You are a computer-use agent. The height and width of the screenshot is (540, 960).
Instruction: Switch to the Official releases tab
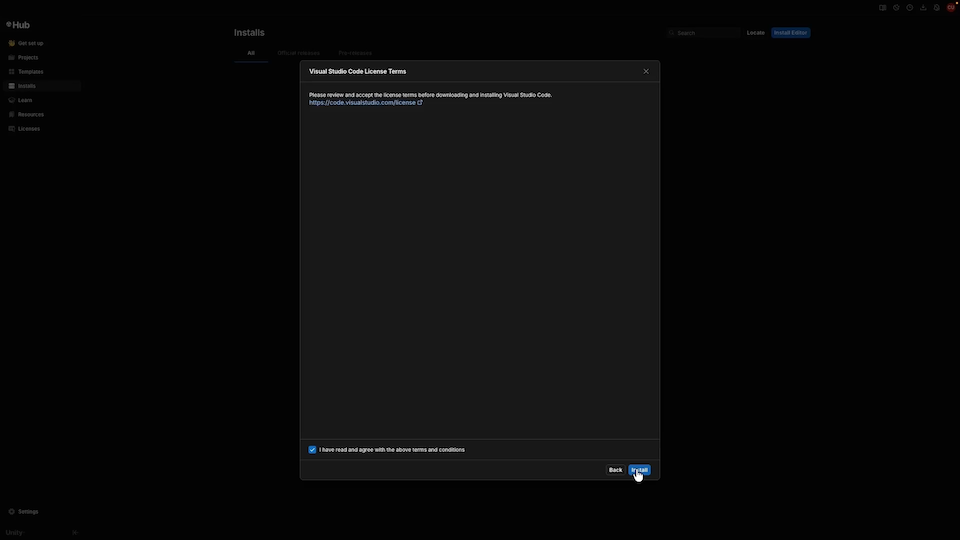click(298, 53)
